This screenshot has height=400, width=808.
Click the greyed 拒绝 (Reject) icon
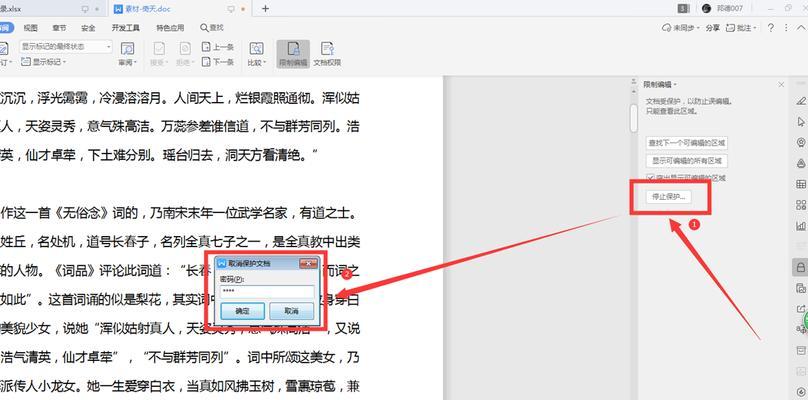click(x=185, y=48)
